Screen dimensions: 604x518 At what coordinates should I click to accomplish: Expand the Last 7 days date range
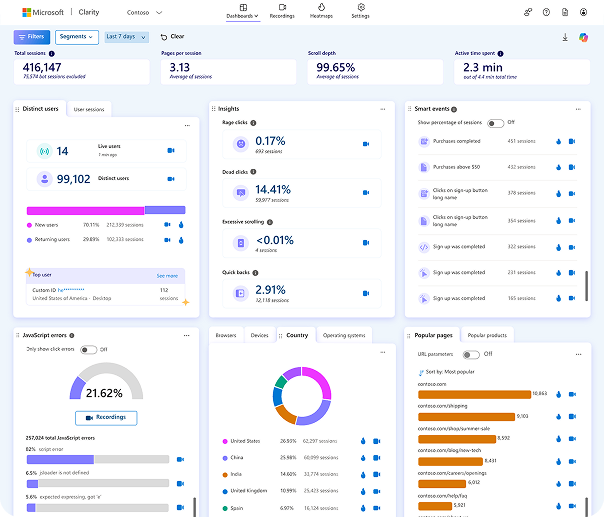[127, 36]
